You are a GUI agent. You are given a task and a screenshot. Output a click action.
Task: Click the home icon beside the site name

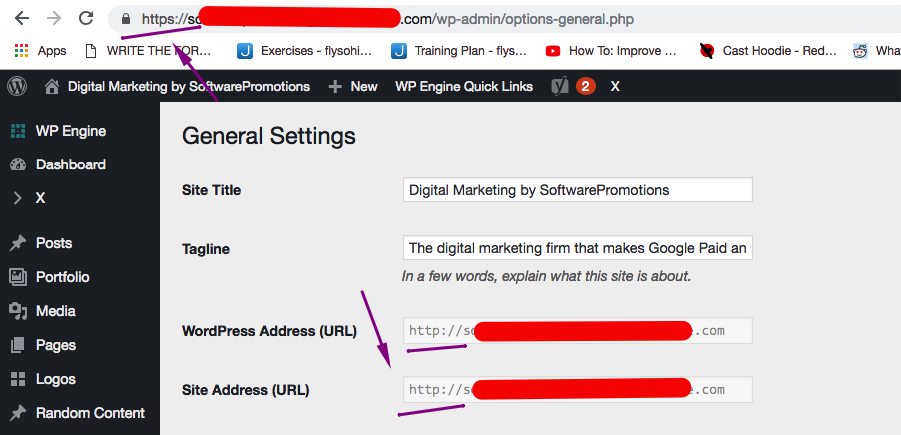click(52, 87)
